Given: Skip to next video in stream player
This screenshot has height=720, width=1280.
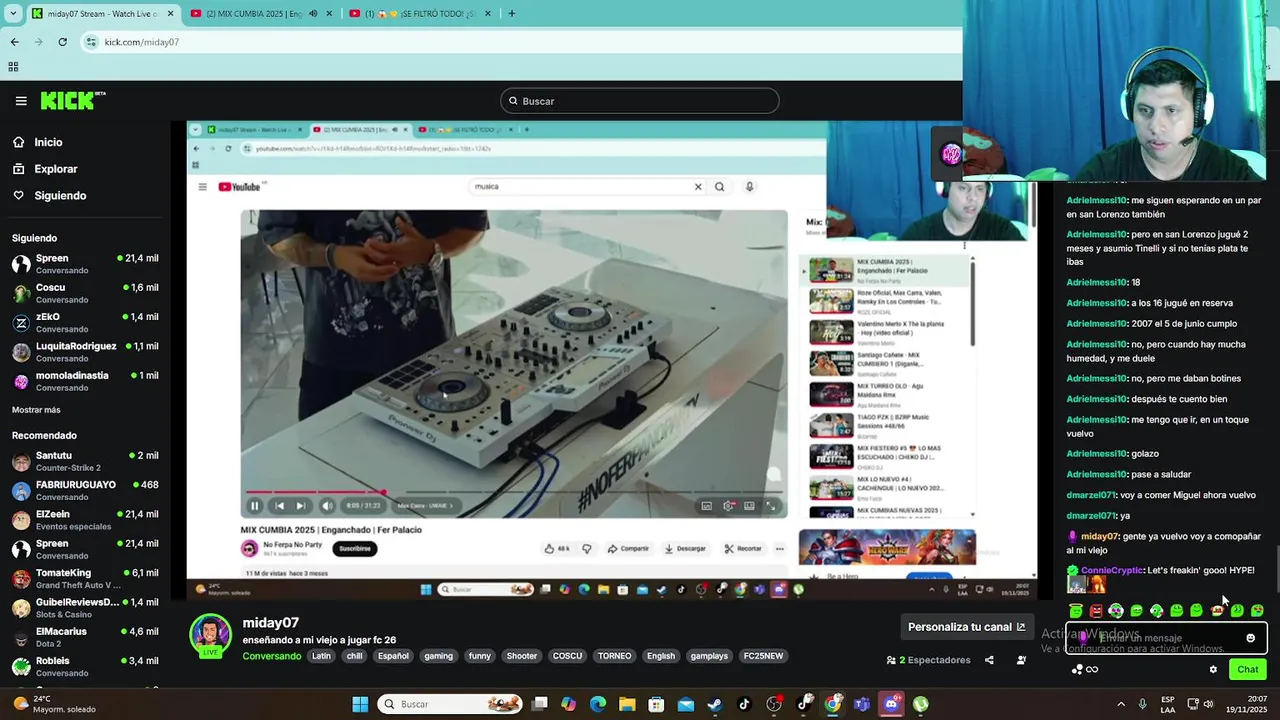Looking at the screenshot, I should (300, 506).
